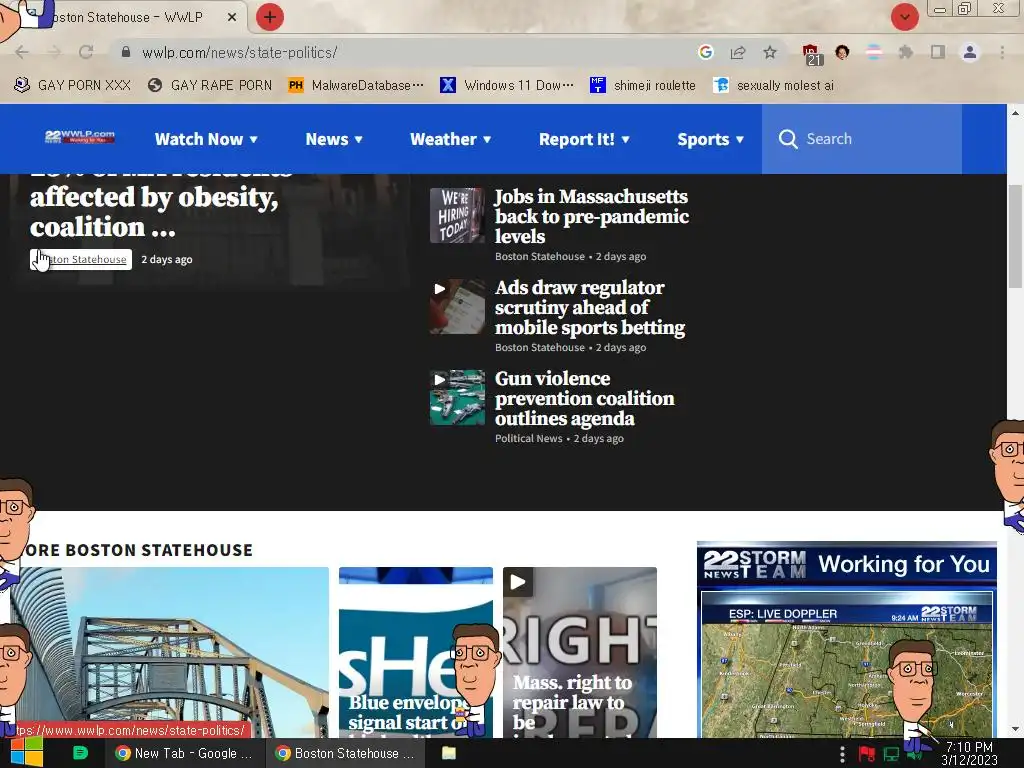Expand the News navigation menu
This screenshot has width=1024, height=768.
(x=334, y=139)
